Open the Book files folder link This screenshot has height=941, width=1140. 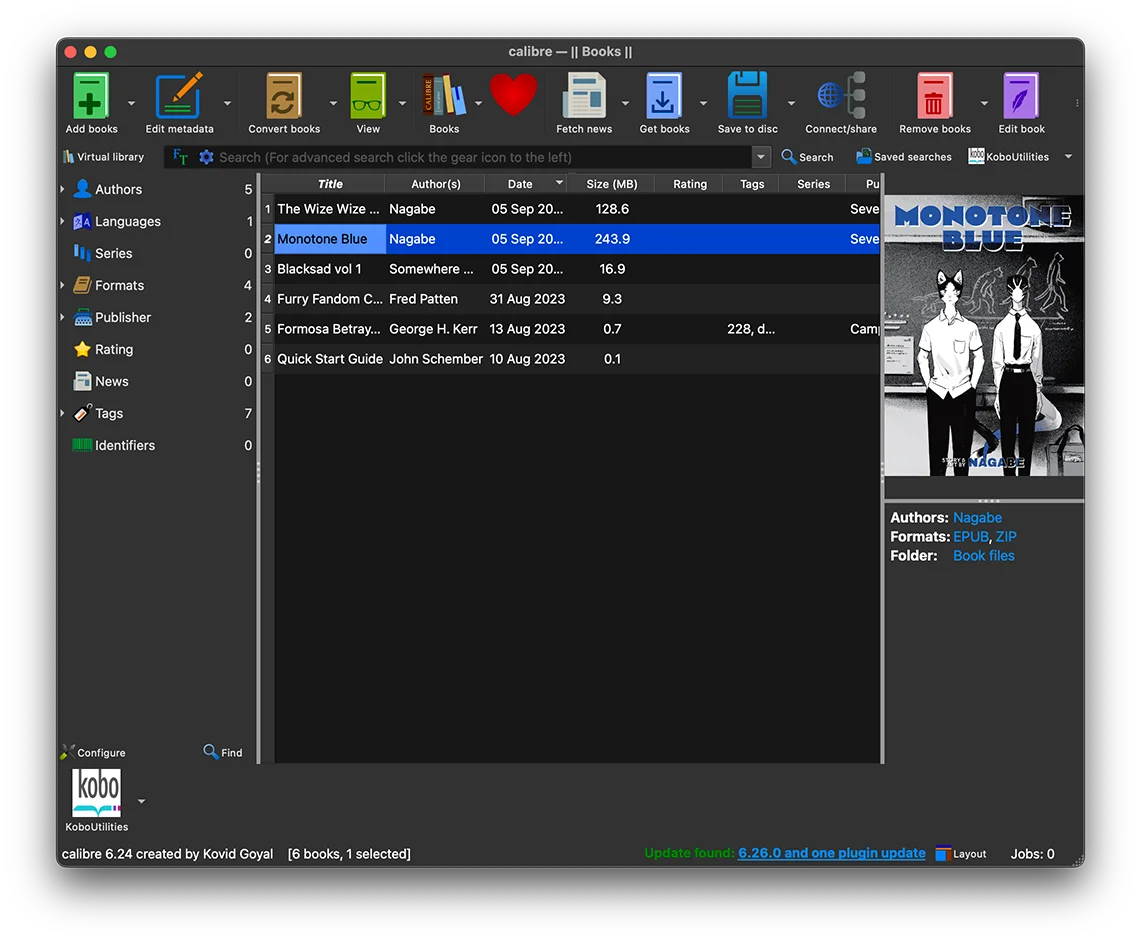pyautogui.click(x=984, y=556)
